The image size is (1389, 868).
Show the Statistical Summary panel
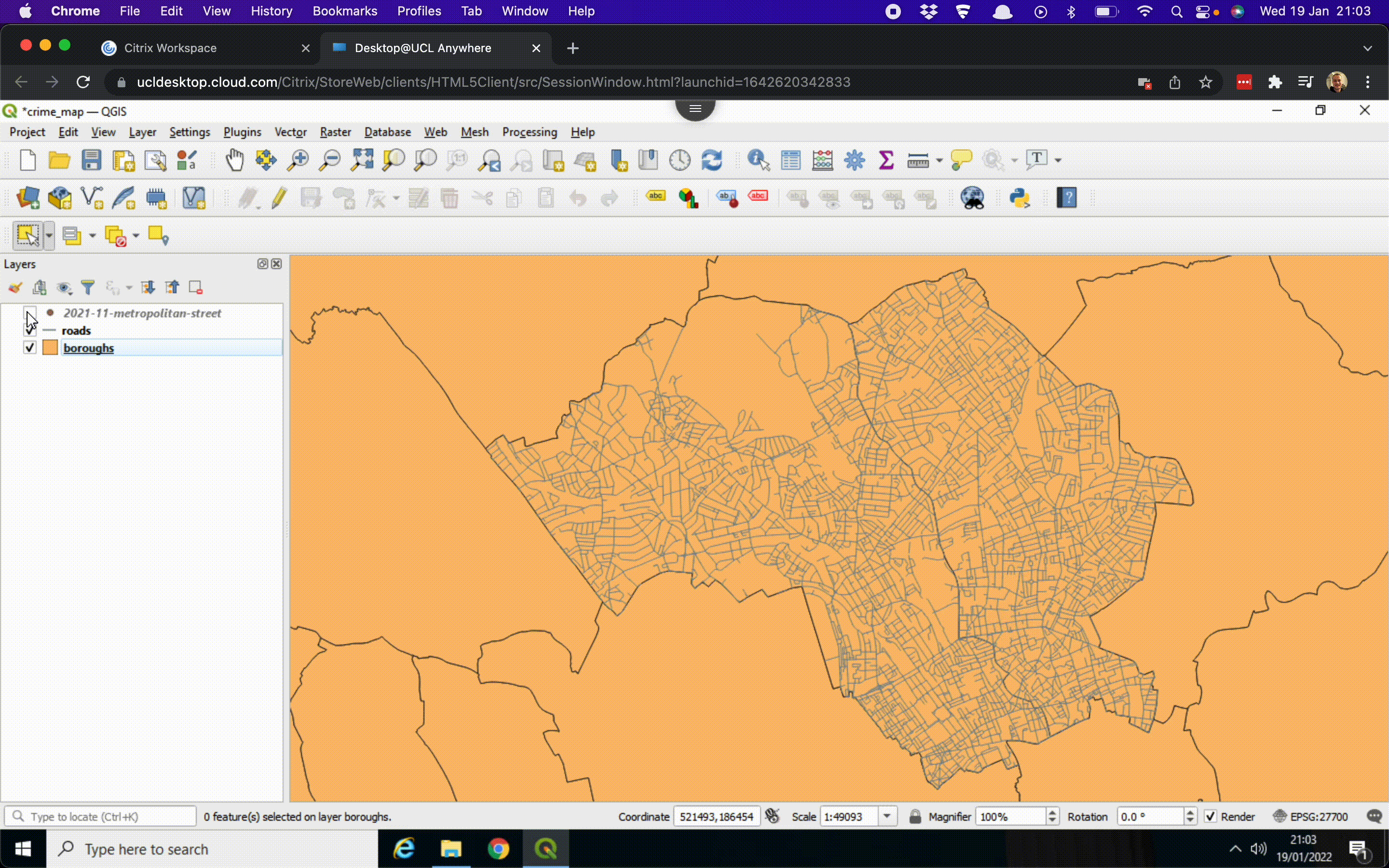tap(886, 160)
